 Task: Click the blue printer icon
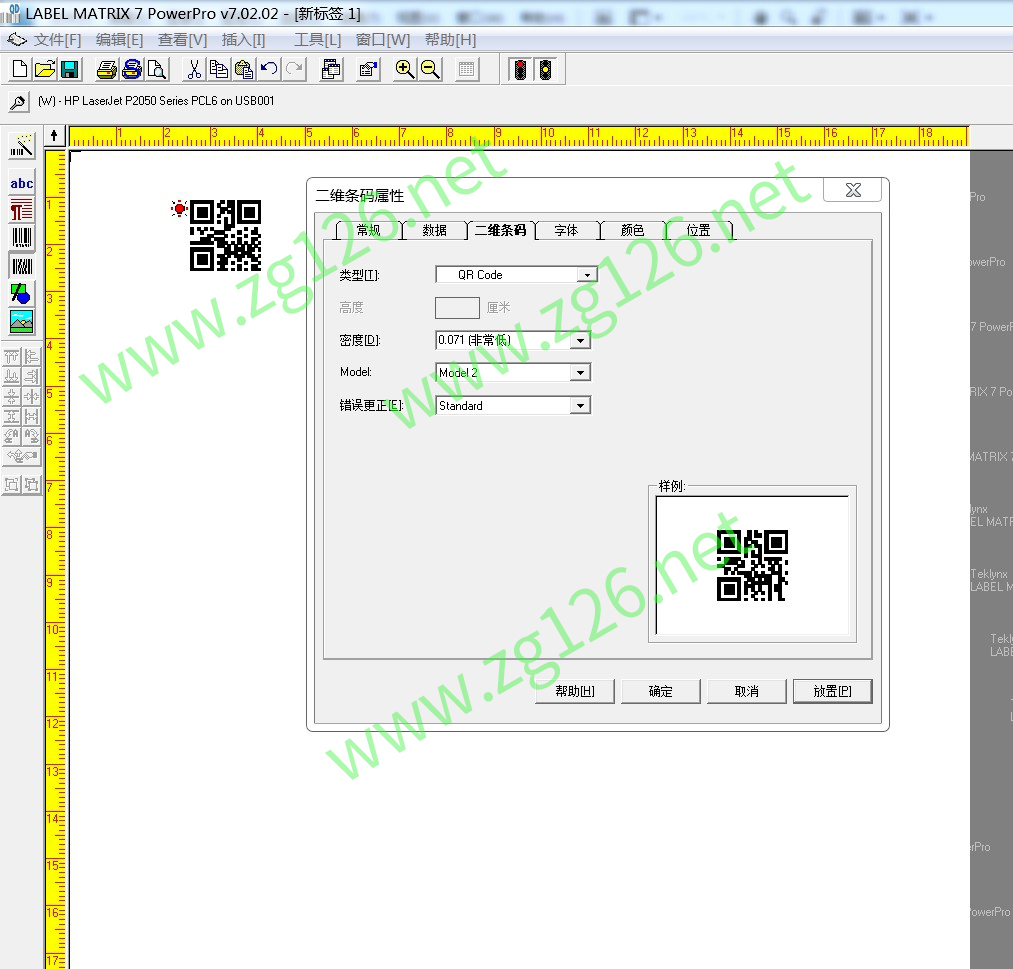pos(132,69)
